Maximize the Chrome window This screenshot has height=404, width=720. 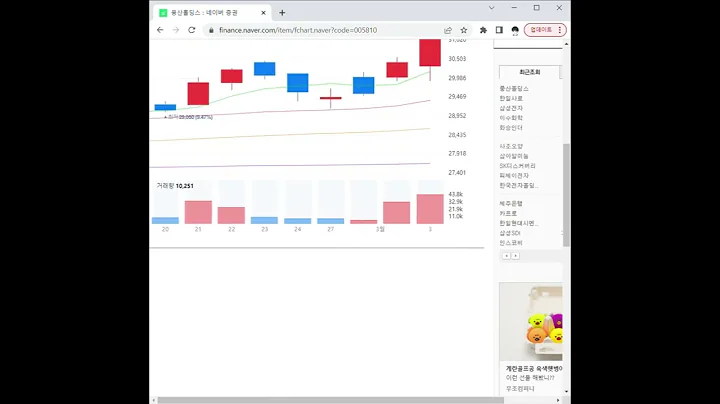tap(536, 8)
